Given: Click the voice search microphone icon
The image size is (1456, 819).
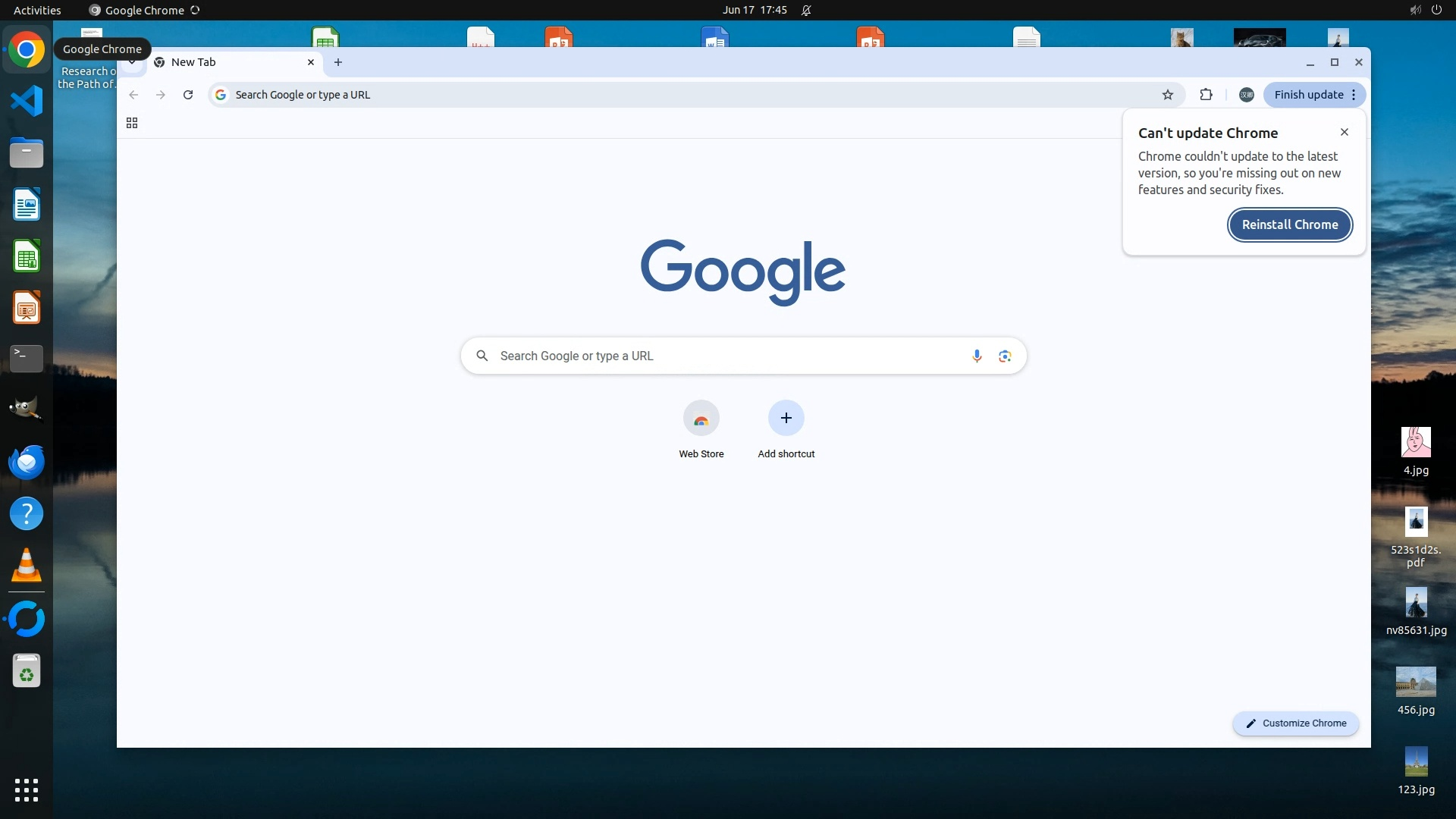Looking at the screenshot, I should point(977,356).
